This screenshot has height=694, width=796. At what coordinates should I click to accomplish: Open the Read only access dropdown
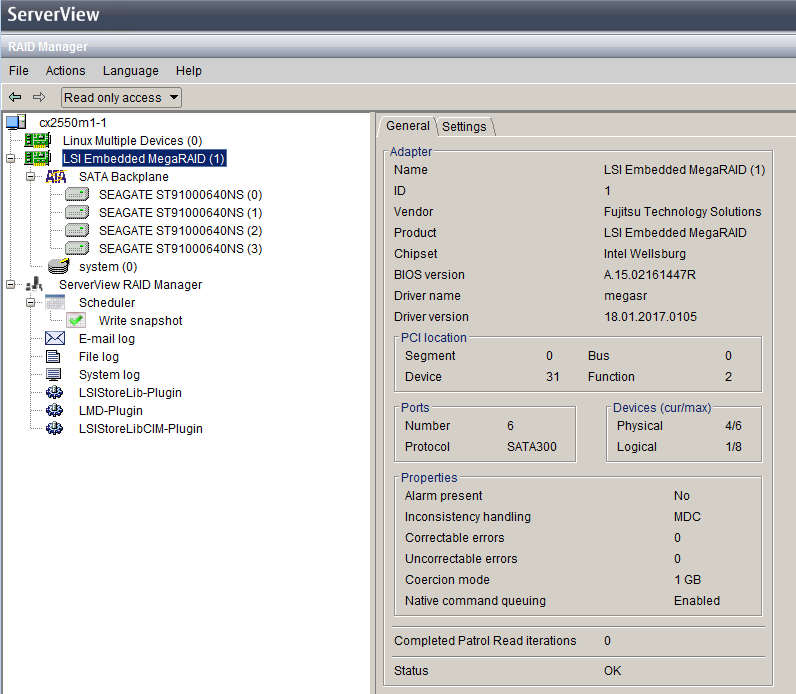coord(121,97)
